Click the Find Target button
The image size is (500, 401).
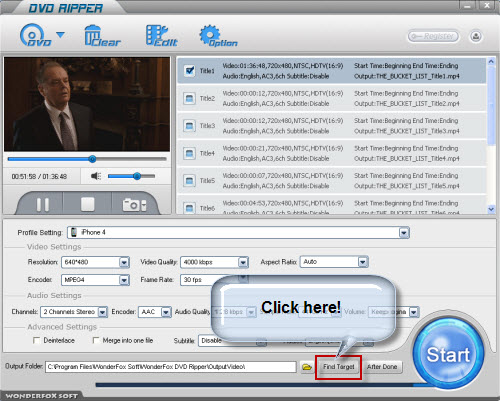(339, 367)
